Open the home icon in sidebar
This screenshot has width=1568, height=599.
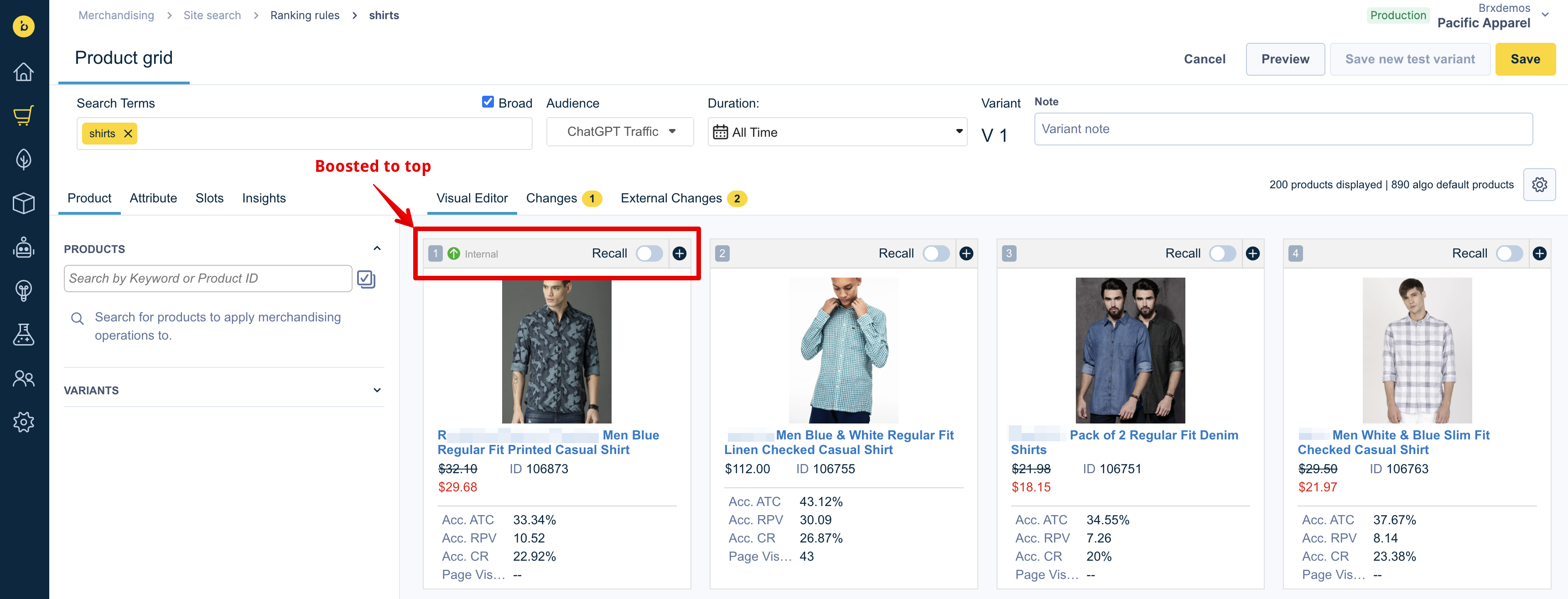(x=24, y=72)
